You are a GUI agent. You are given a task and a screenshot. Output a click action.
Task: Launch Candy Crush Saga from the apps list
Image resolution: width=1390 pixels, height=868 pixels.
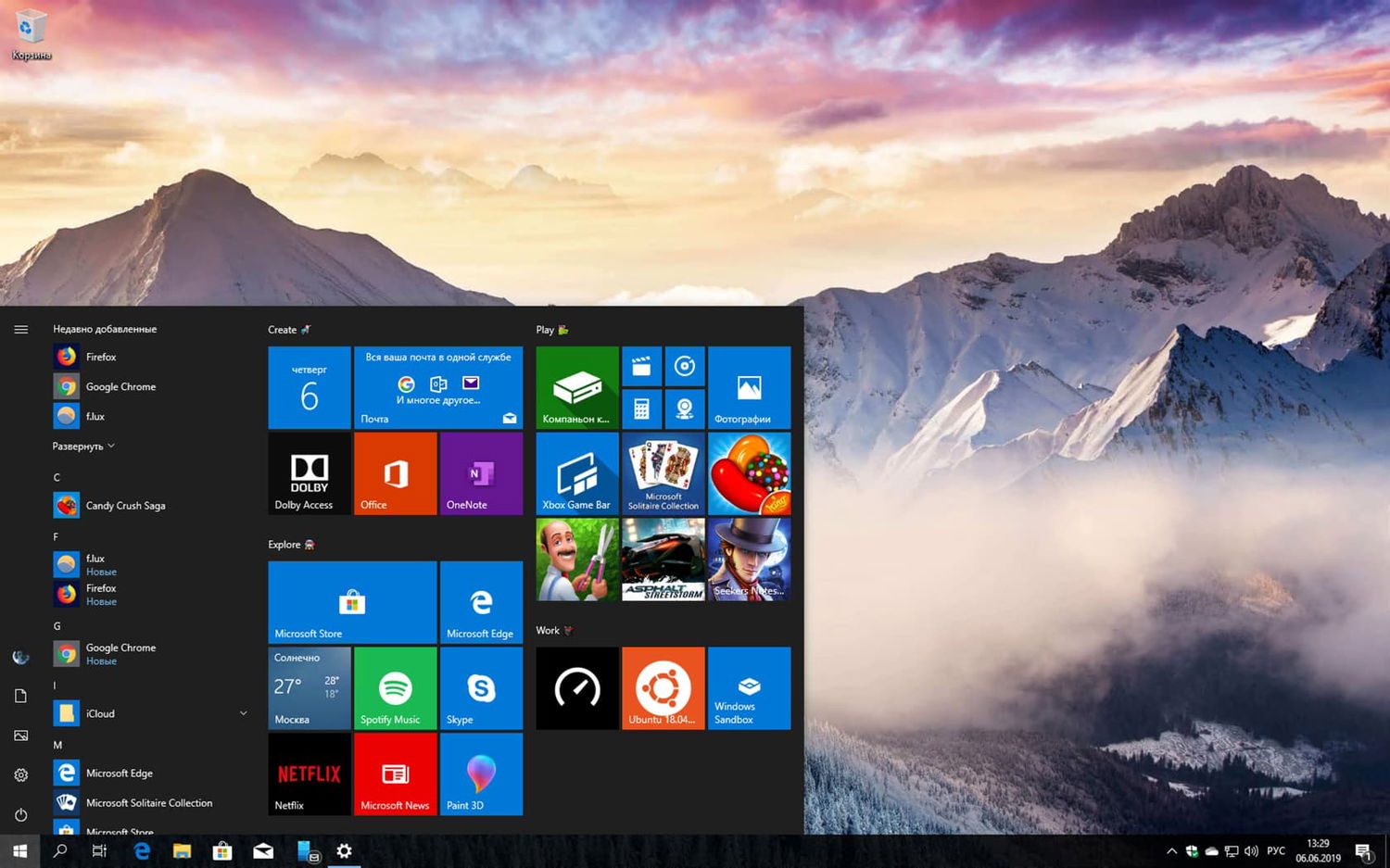tap(125, 505)
